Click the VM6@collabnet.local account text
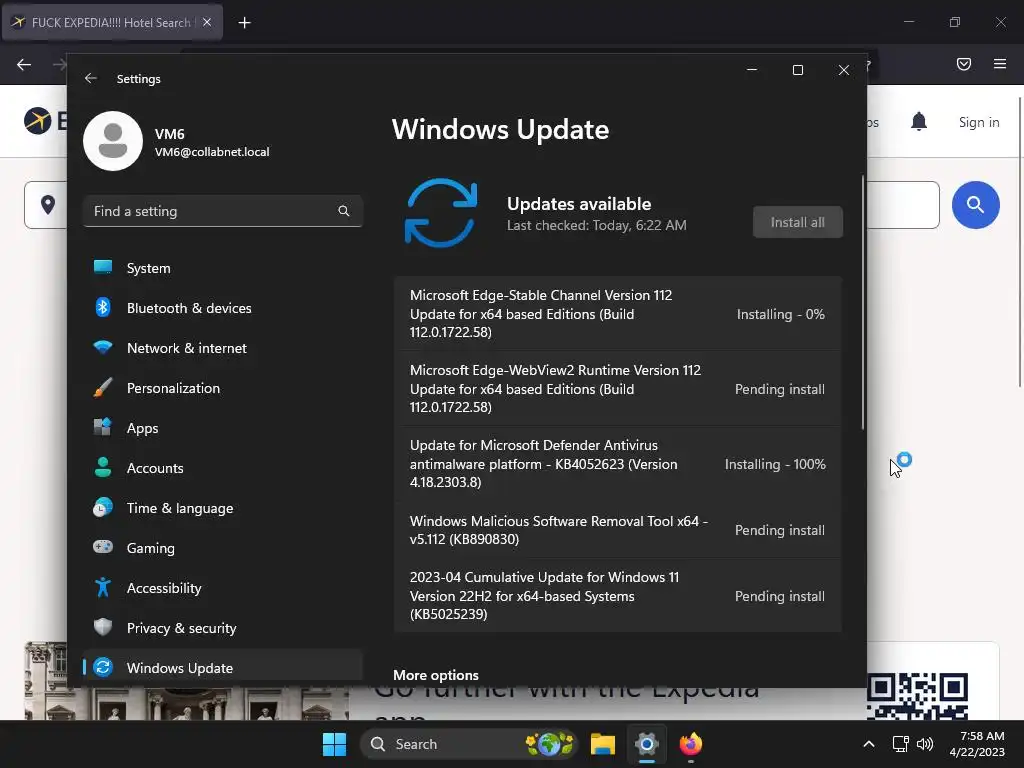1024x768 pixels. pyautogui.click(x=212, y=152)
